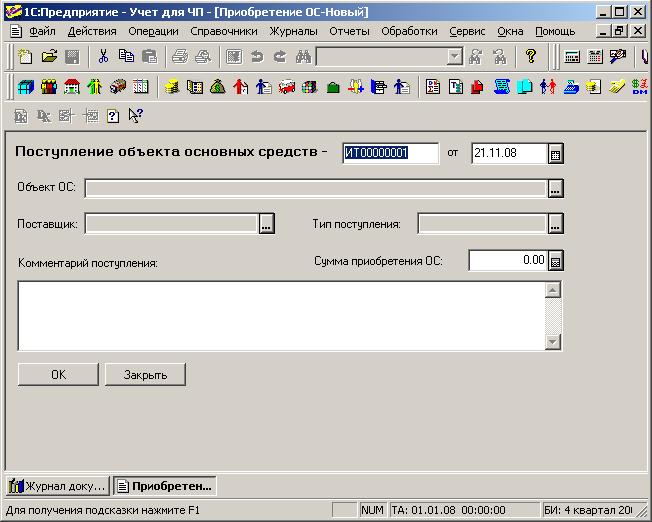Click the document number field ИТ00000001

tap(390, 153)
